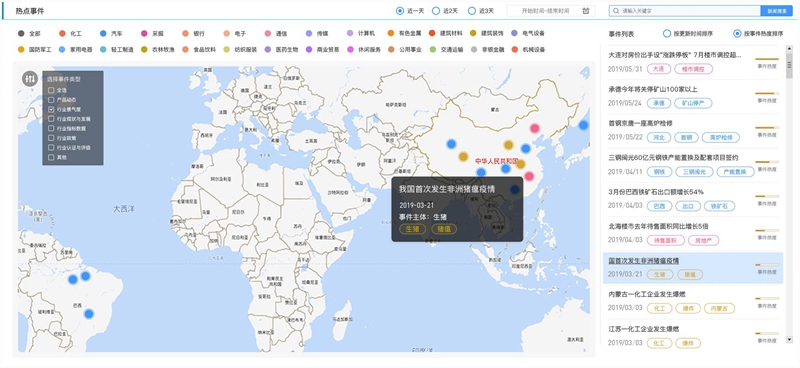Select the blue marker near Japan
Screen dimensions: 800x368
tap(583, 125)
